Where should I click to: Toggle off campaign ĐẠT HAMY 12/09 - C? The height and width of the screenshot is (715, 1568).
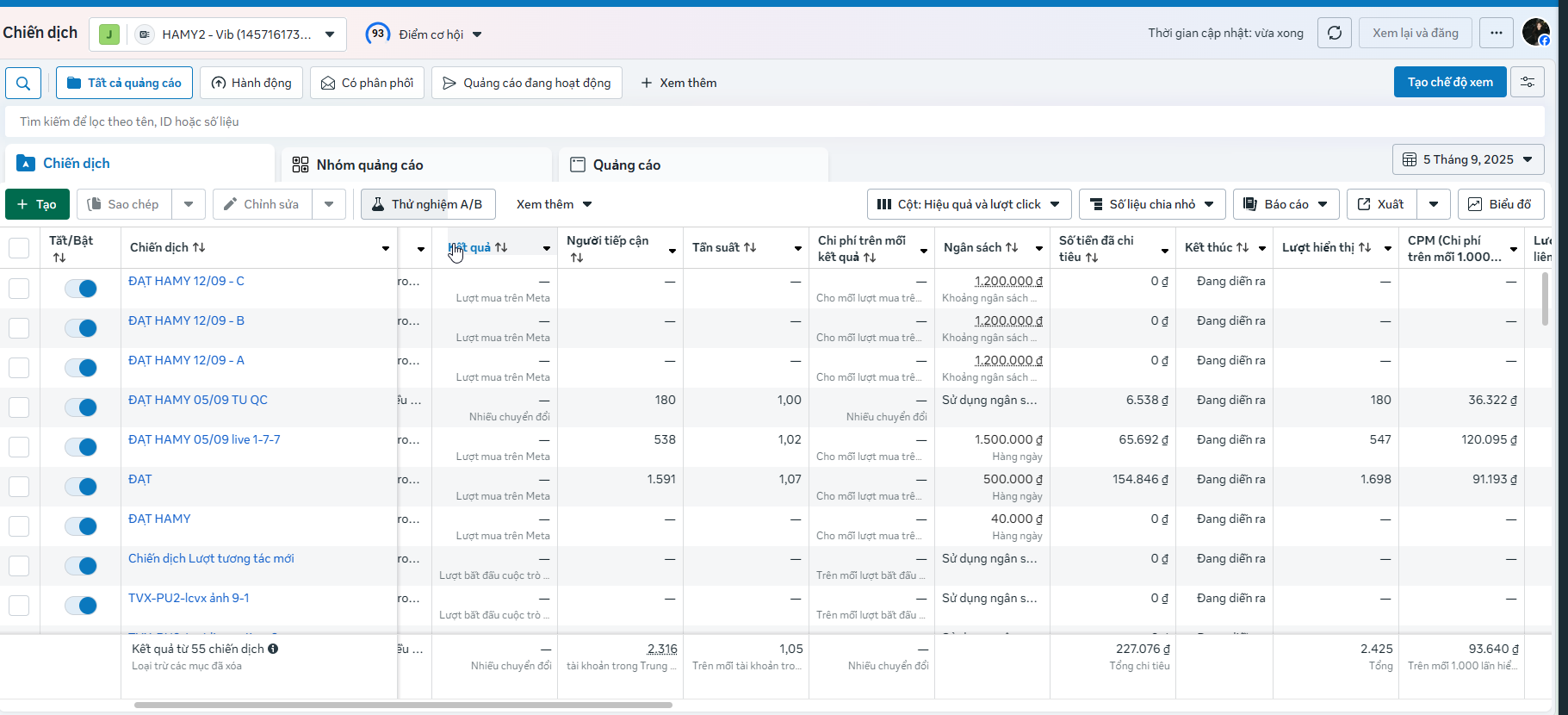[81, 289]
